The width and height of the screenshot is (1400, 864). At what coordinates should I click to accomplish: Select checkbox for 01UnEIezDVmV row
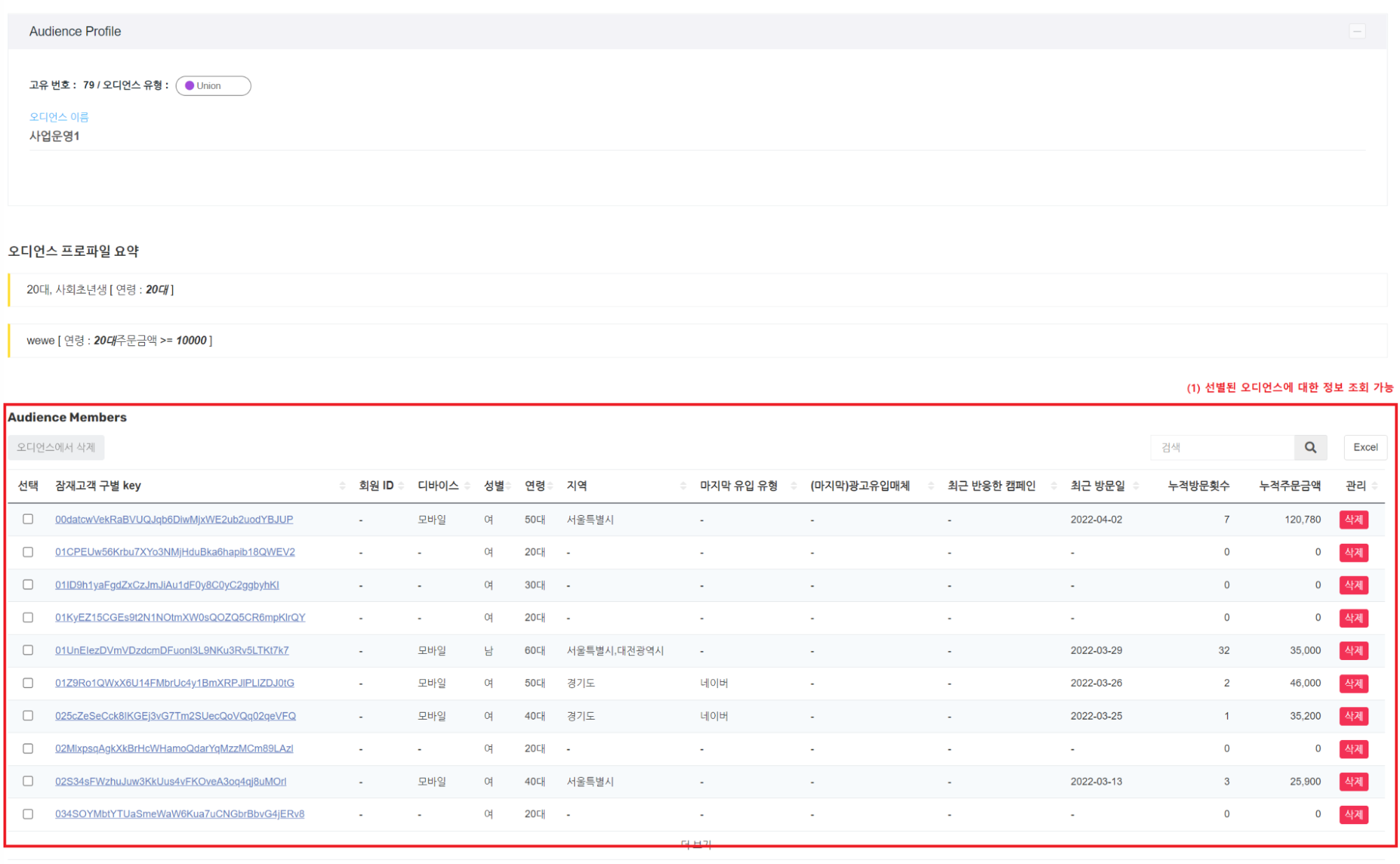pyautogui.click(x=28, y=650)
